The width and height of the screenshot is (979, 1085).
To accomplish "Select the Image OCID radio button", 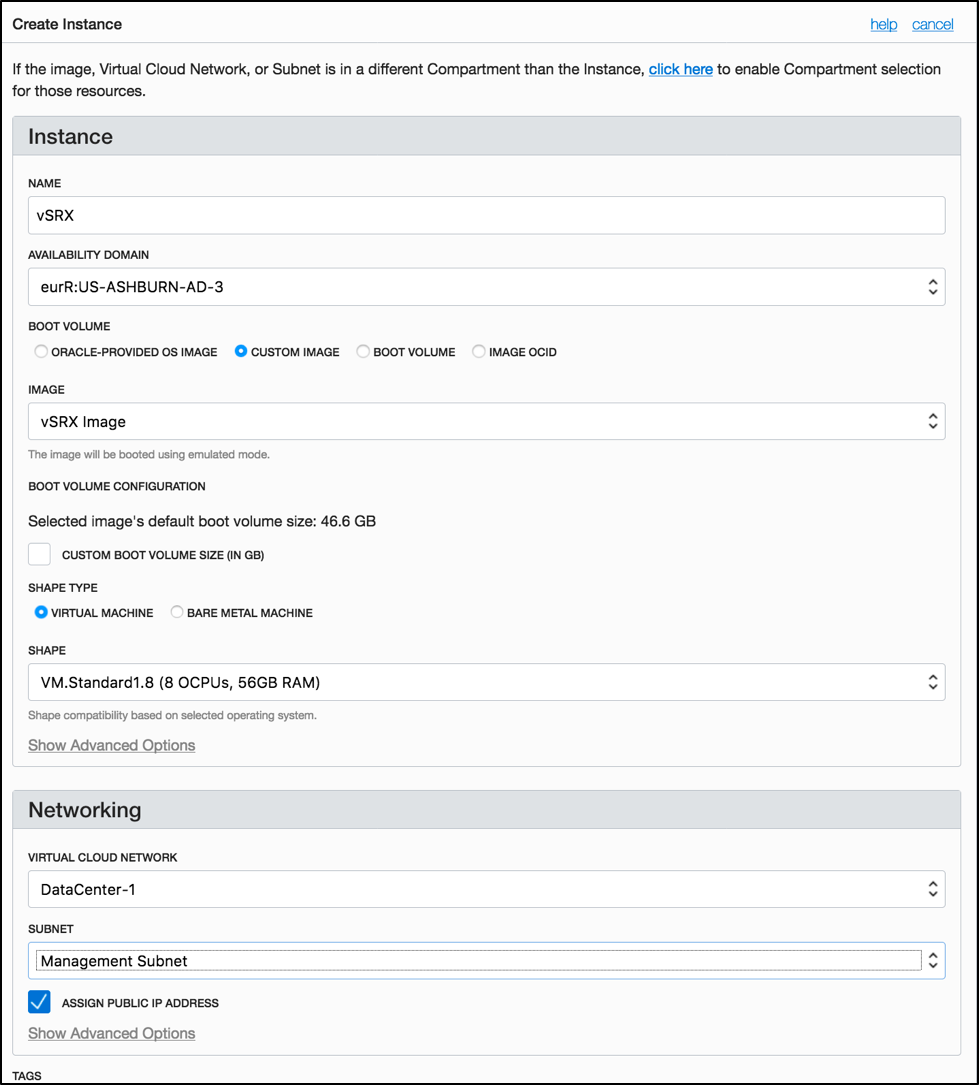I will coord(479,352).
